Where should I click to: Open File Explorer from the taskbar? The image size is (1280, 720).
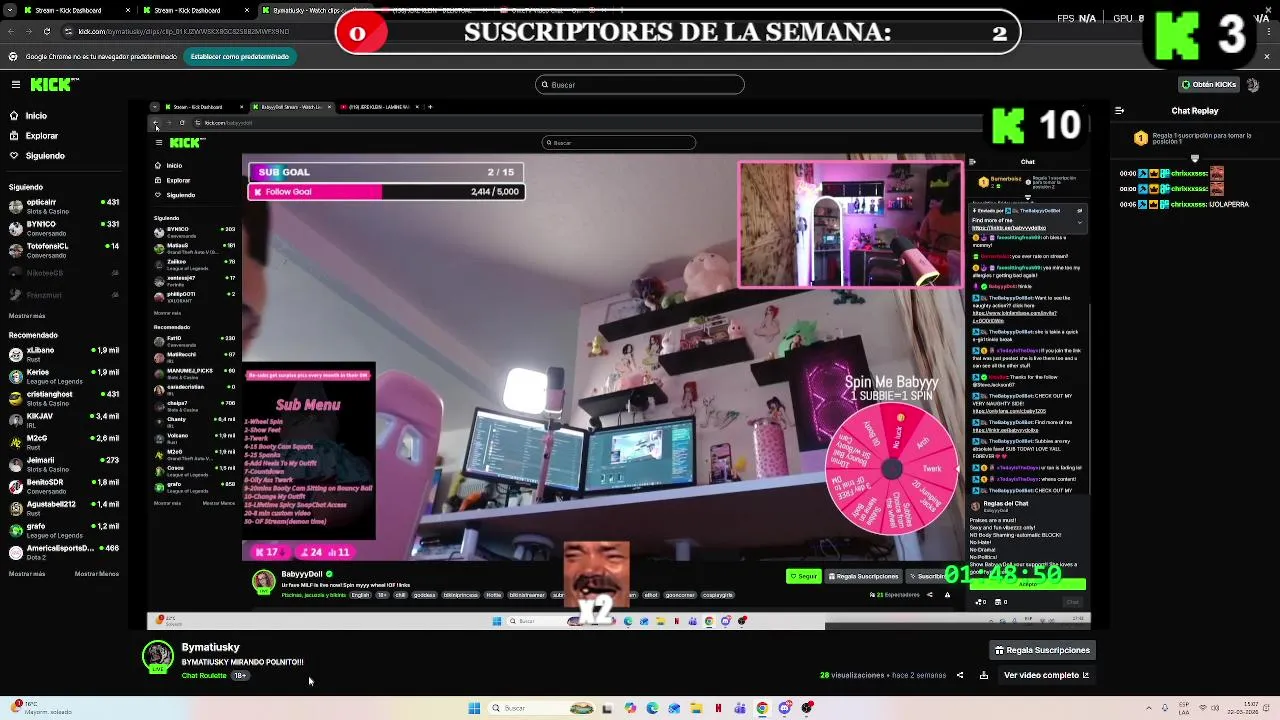point(696,708)
